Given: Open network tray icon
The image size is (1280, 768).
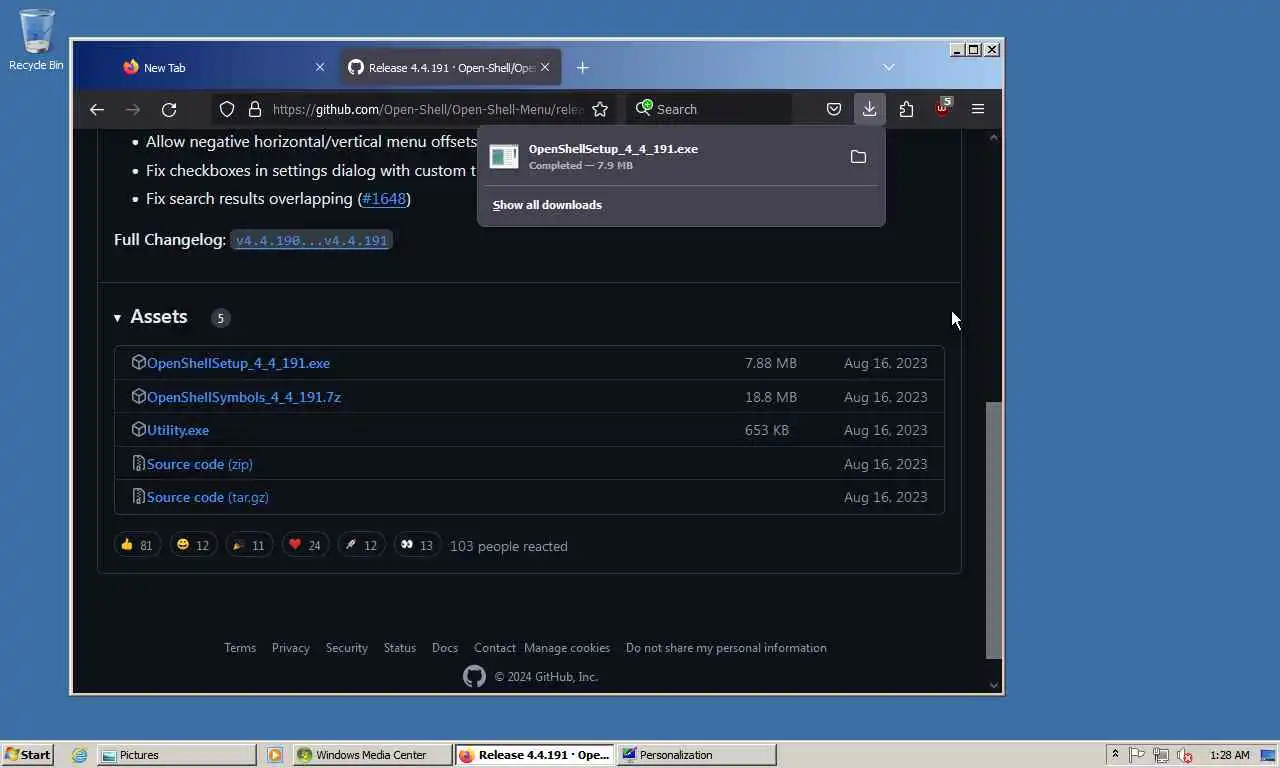Looking at the screenshot, I should 1161,755.
